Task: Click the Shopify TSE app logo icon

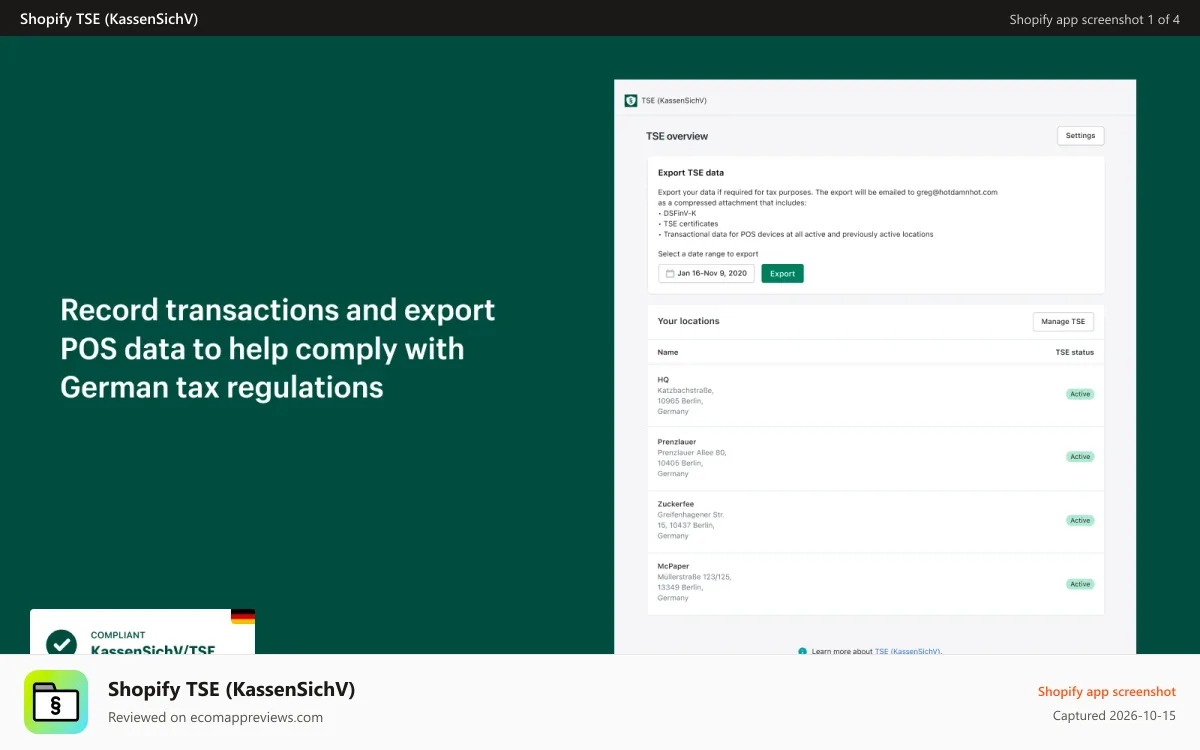Action: [56, 702]
